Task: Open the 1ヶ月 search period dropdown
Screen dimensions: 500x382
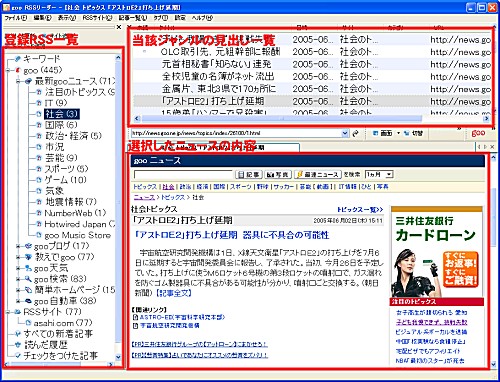Action: (x=389, y=174)
